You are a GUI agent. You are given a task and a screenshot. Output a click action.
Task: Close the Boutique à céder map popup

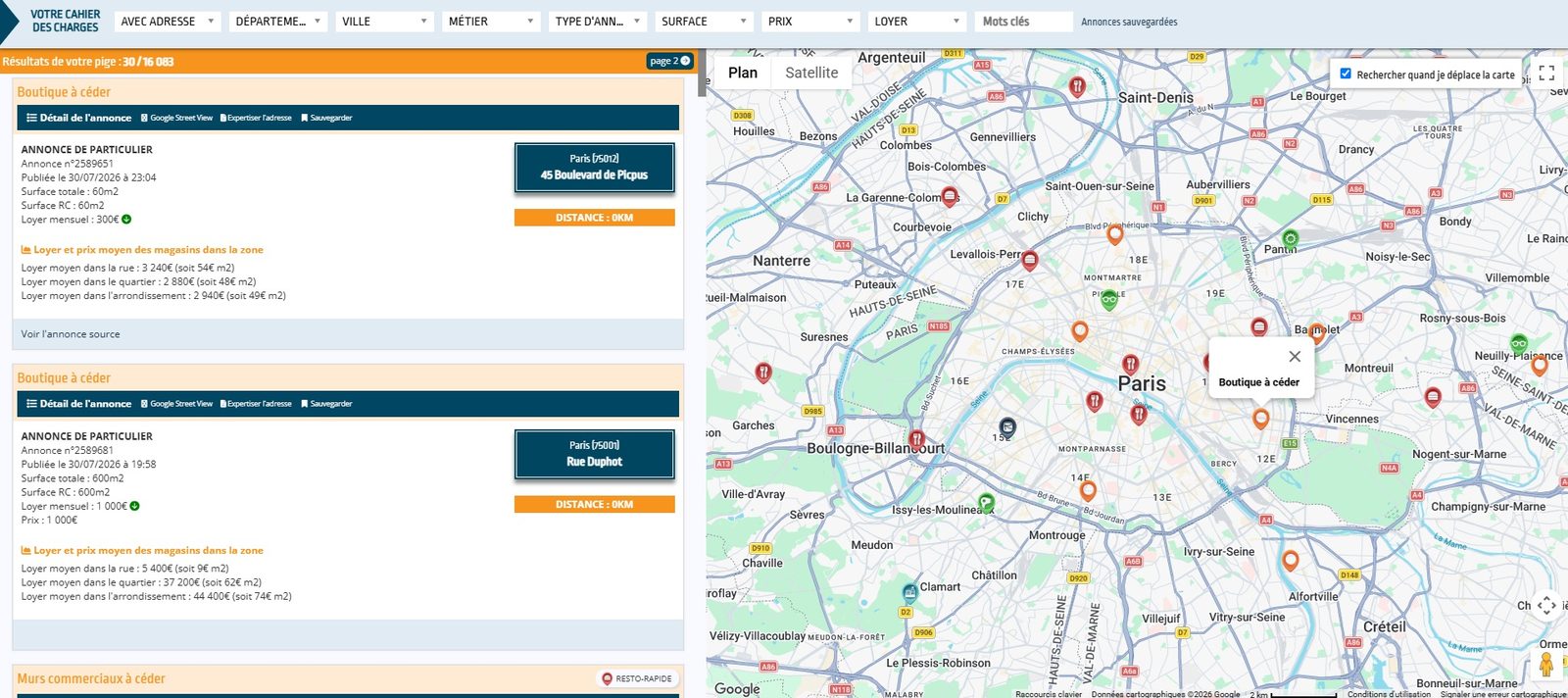(x=1295, y=357)
